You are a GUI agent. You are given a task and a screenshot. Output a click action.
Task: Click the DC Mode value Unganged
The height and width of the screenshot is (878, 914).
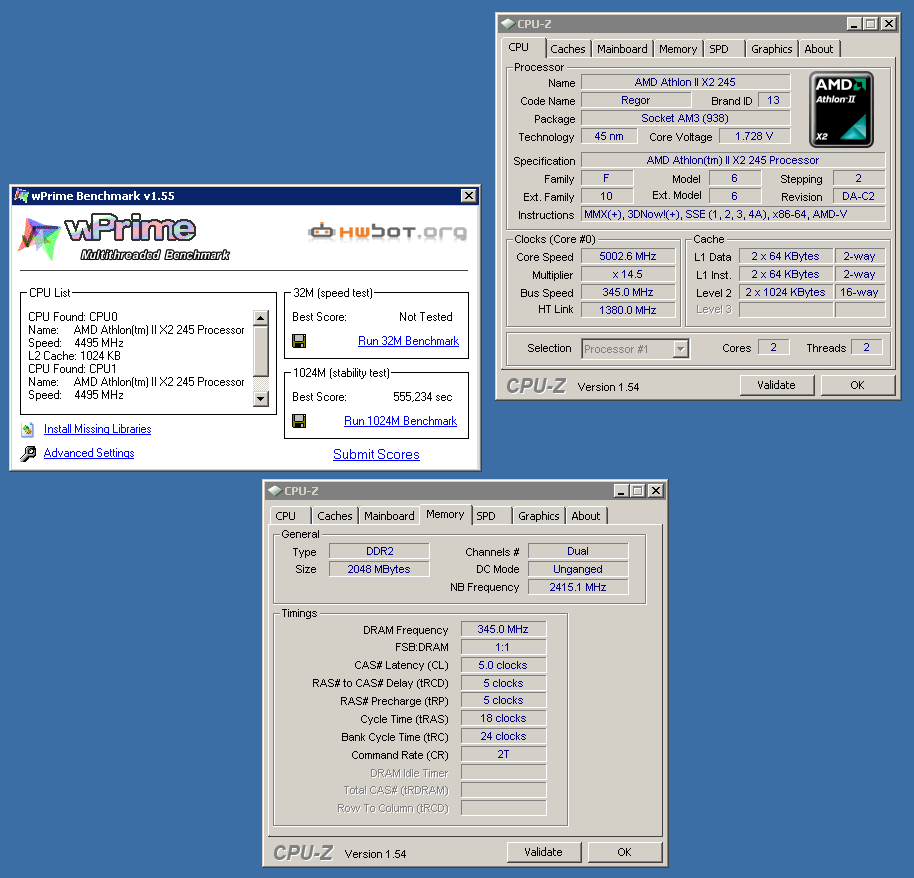pos(578,570)
